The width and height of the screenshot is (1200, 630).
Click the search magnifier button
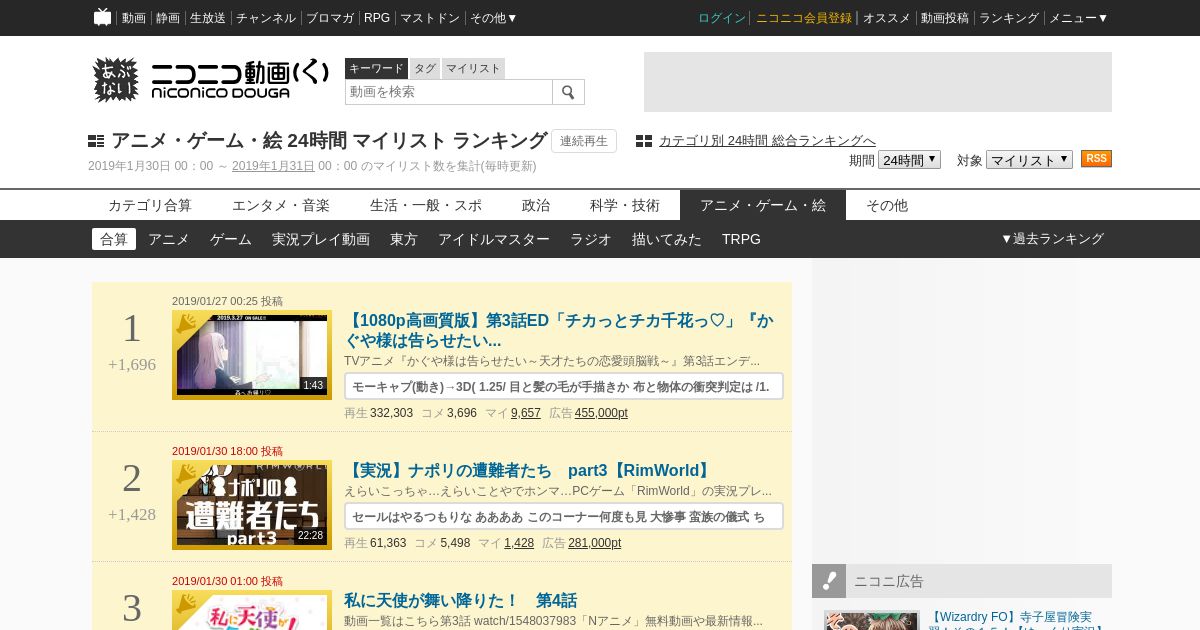[x=568, y=92]
